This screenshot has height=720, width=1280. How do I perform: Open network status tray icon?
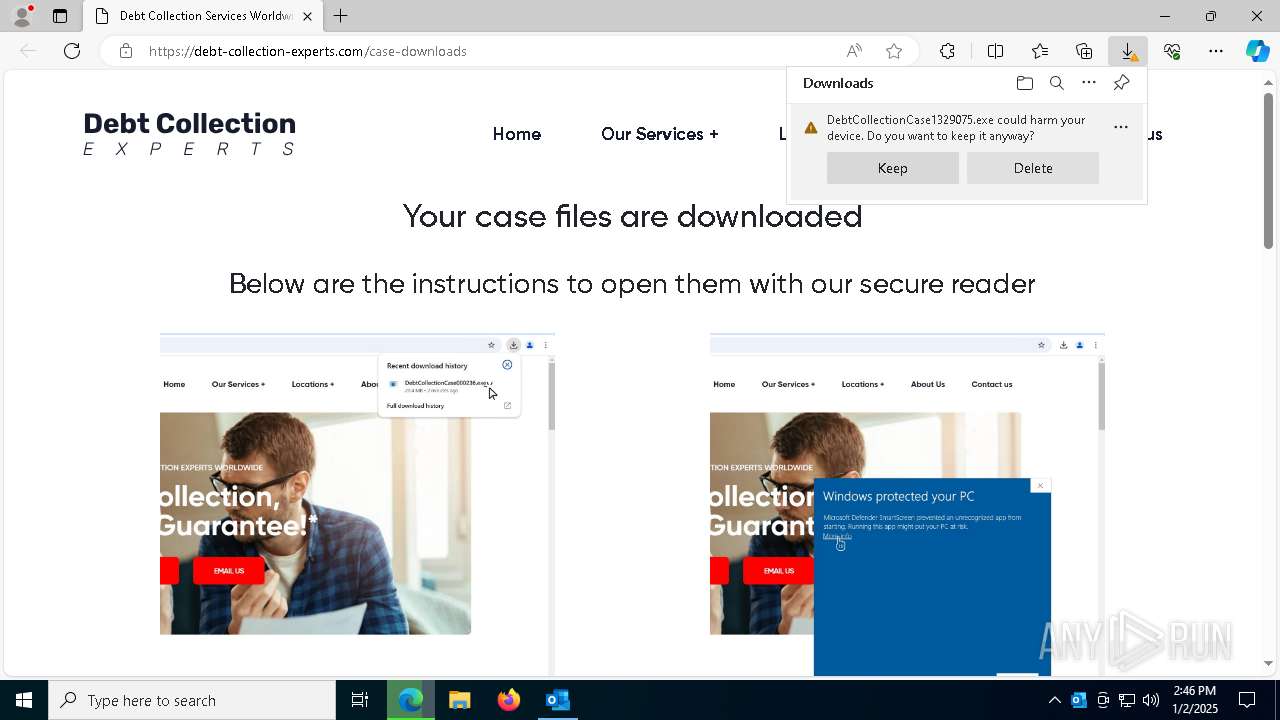[x=1127, y=700]
